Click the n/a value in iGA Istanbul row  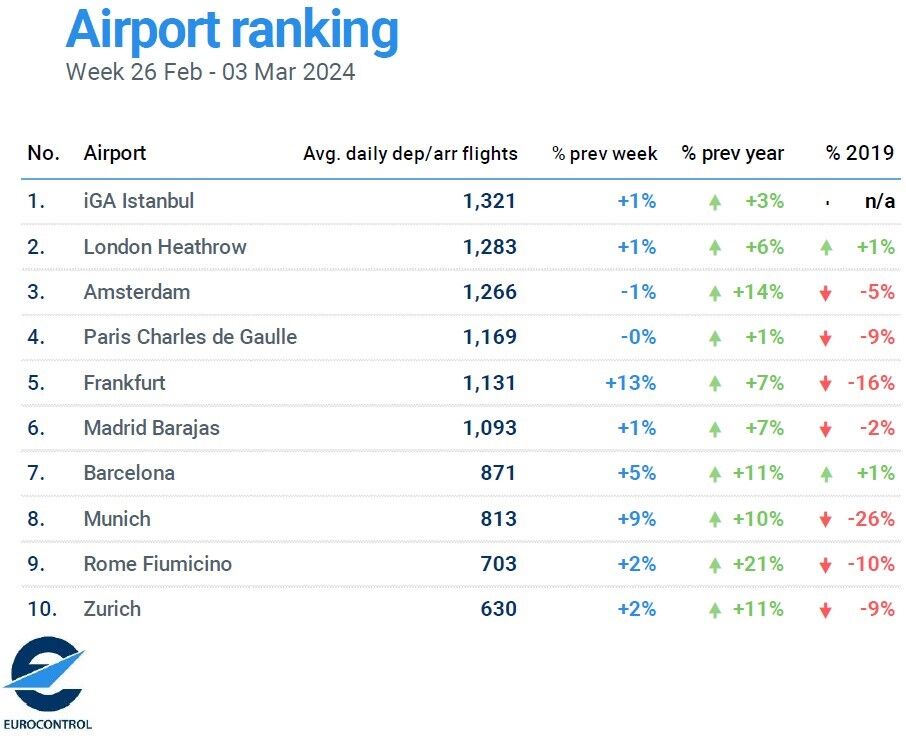[880, 201]
